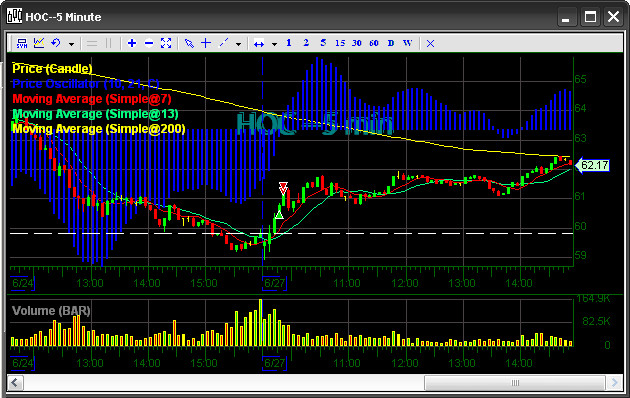Click the 6/24 date label on price axis
630x398 pixels.
point(22,283)
